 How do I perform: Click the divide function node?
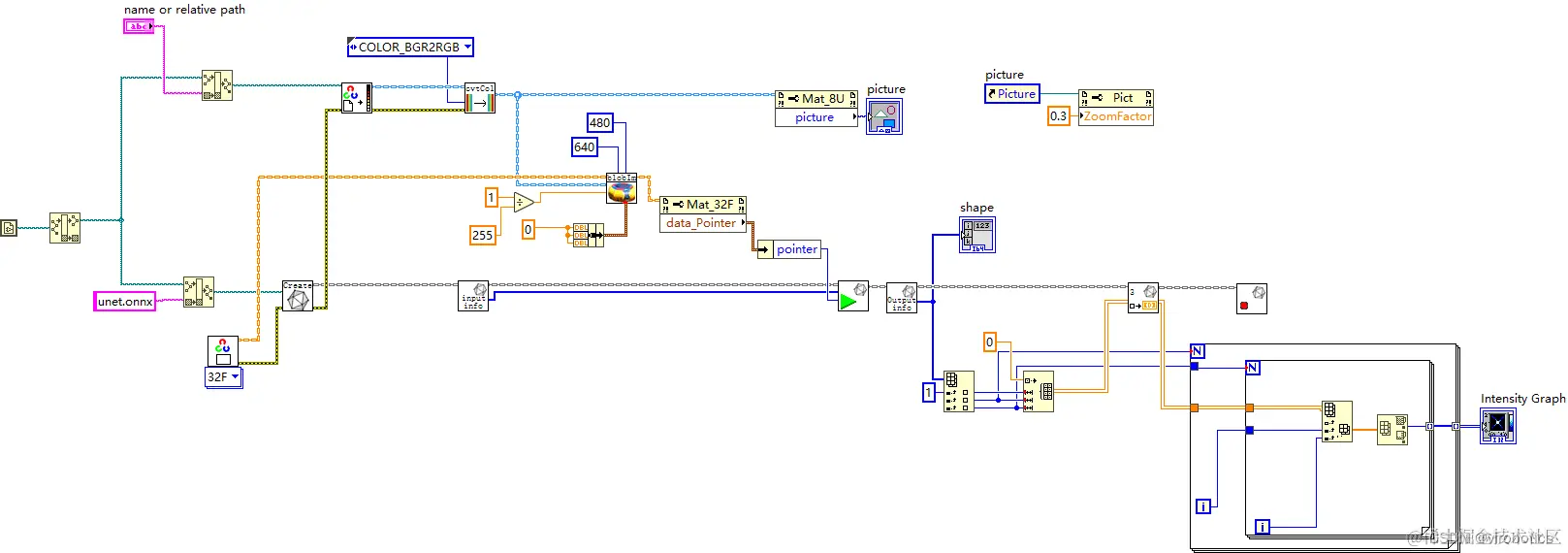(524, 202)
